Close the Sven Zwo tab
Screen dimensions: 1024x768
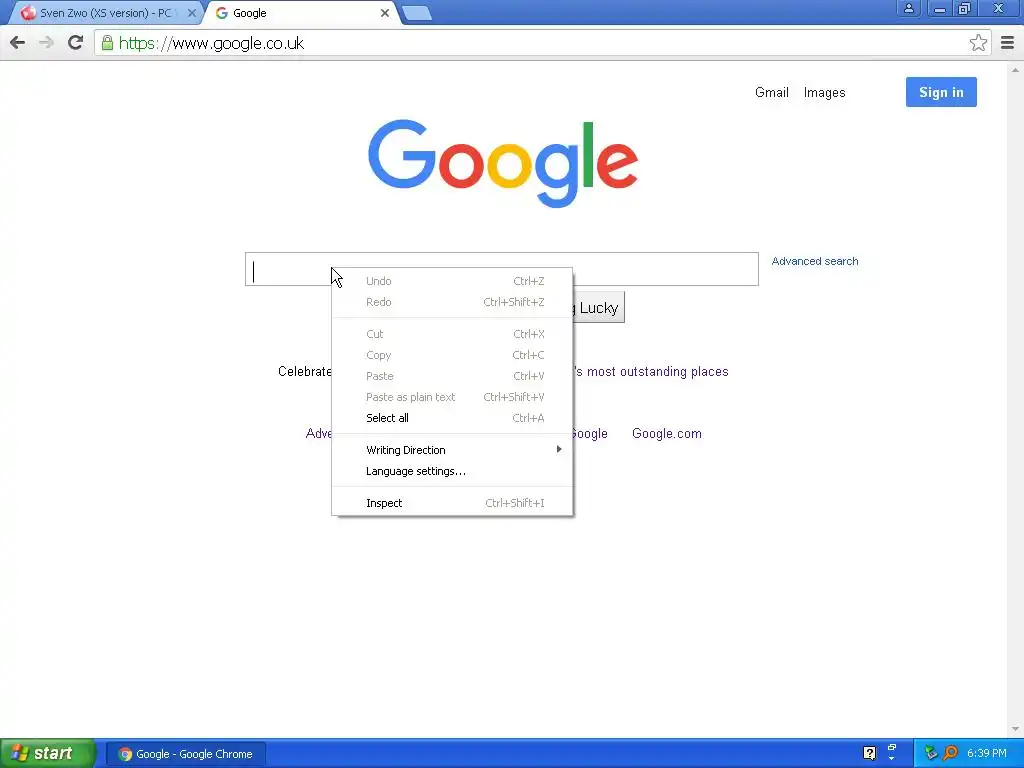pyautogui.click(x=191, y=12)
